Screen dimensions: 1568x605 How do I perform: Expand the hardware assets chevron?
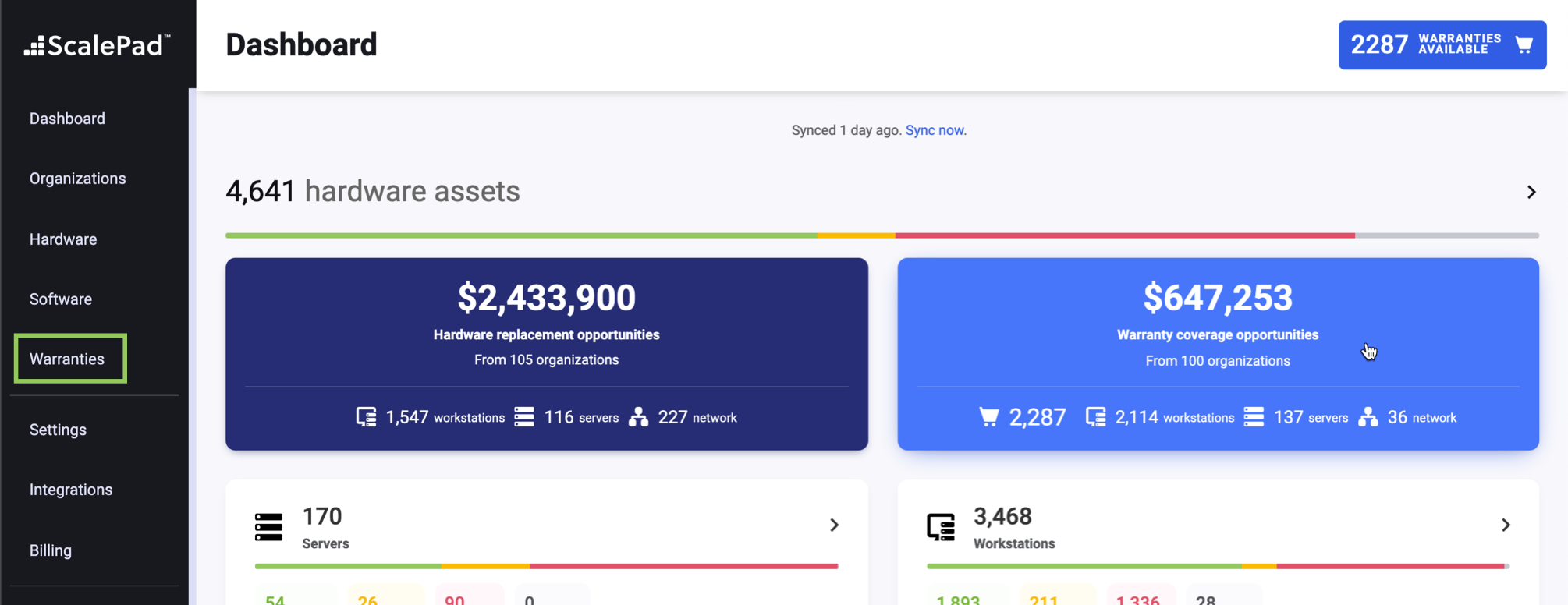click(x=1531, y=192)
